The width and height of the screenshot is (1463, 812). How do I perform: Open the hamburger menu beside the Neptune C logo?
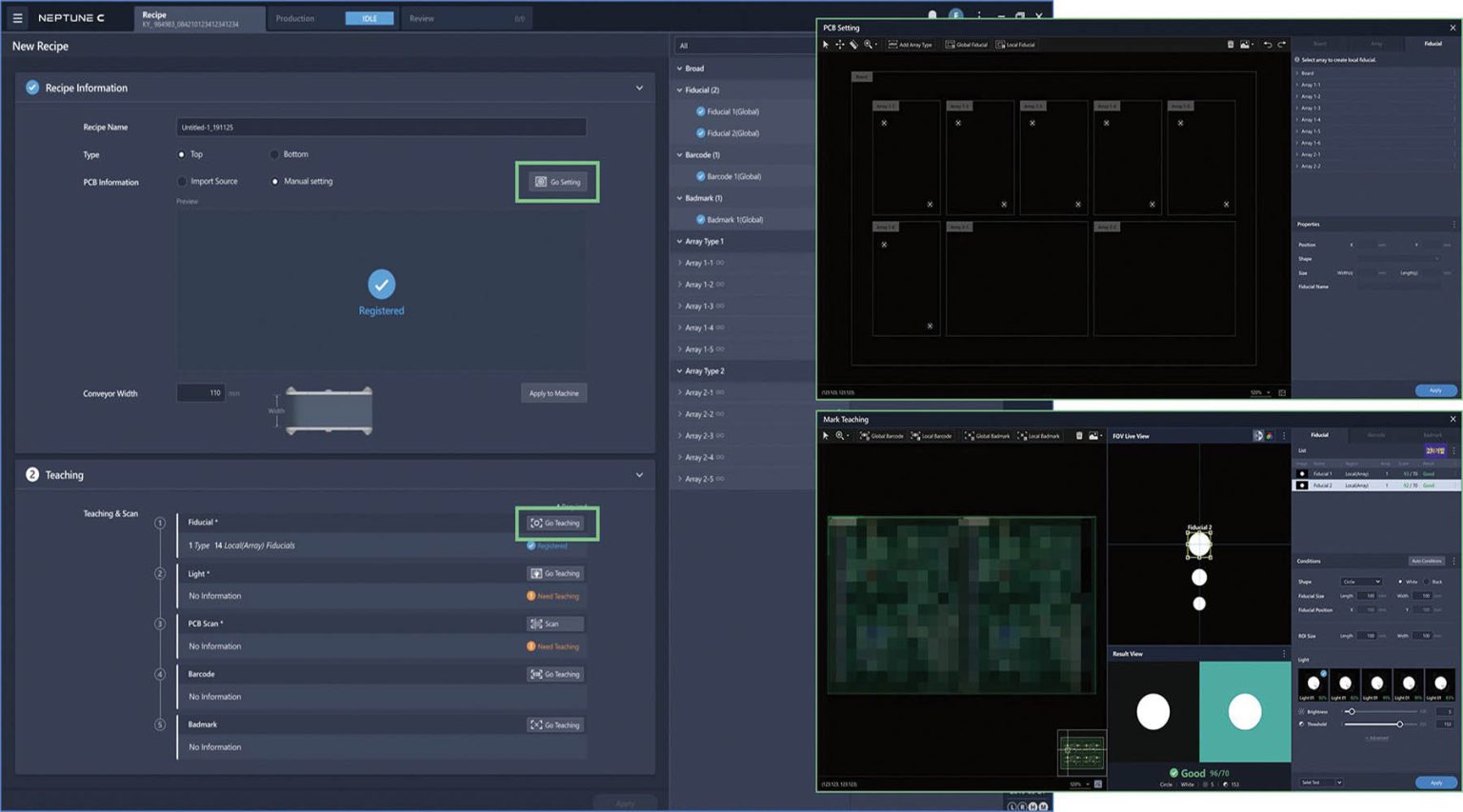coord(17,18)
